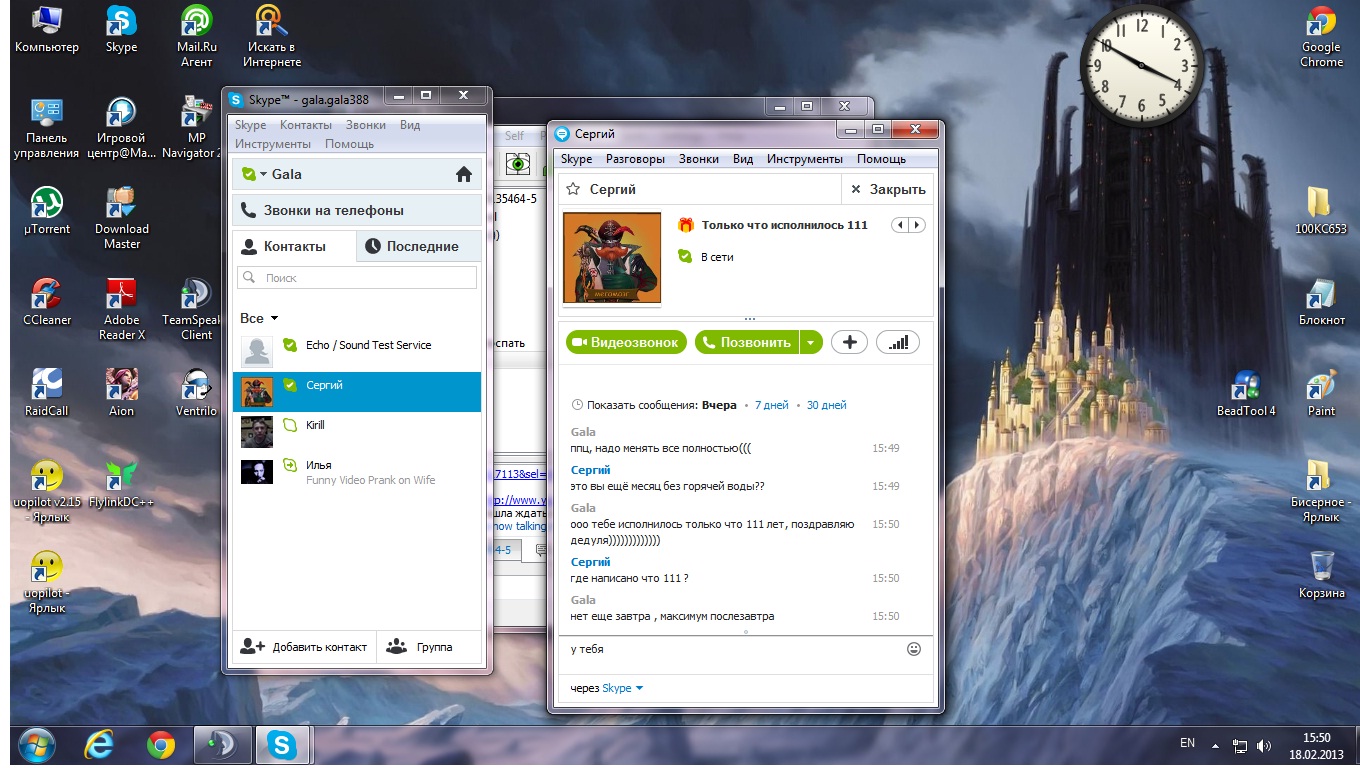Image resolution: width=1360 pixels, height=768 pixels.
Task: Click the green Позвонить call button
Action: [748, 342]
